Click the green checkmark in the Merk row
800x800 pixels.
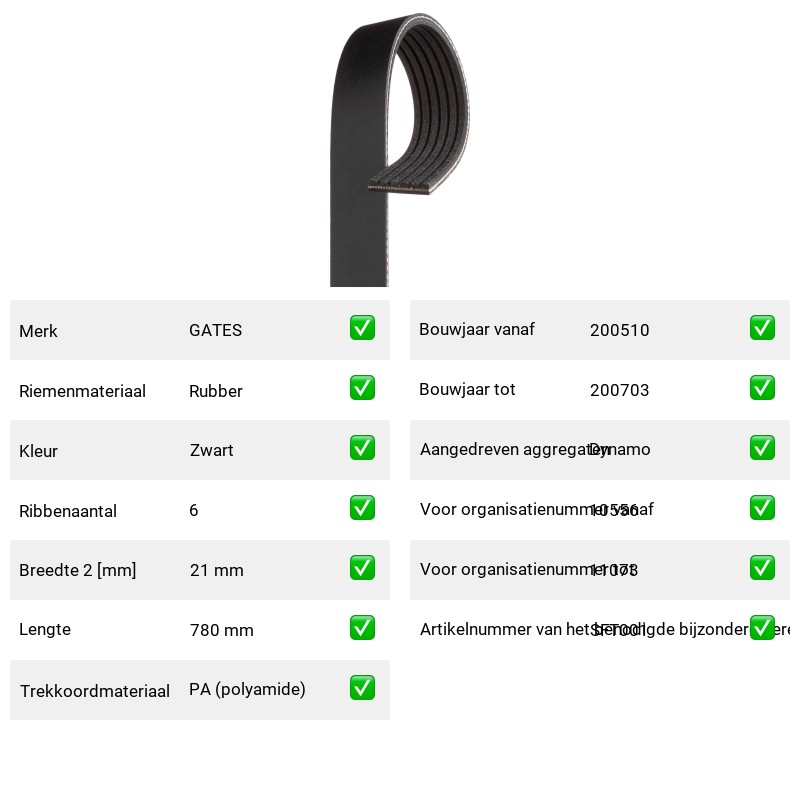pyautogui.click(x=362, y=328)
